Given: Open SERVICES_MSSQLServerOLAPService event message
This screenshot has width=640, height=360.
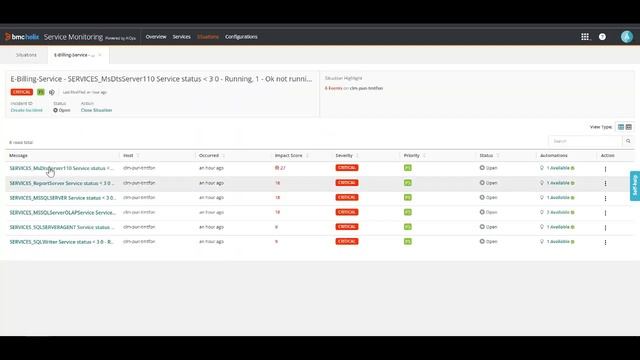Looking at the screenshot, I should tap(62, 213).
